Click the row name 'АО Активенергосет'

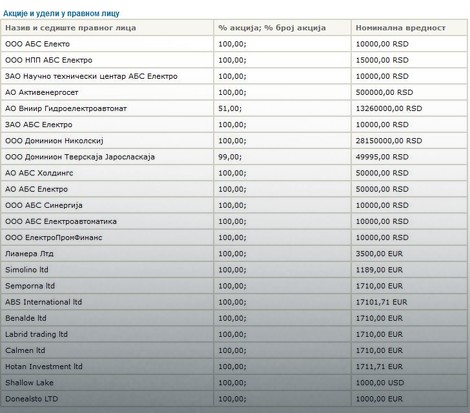tap(42, 92)
